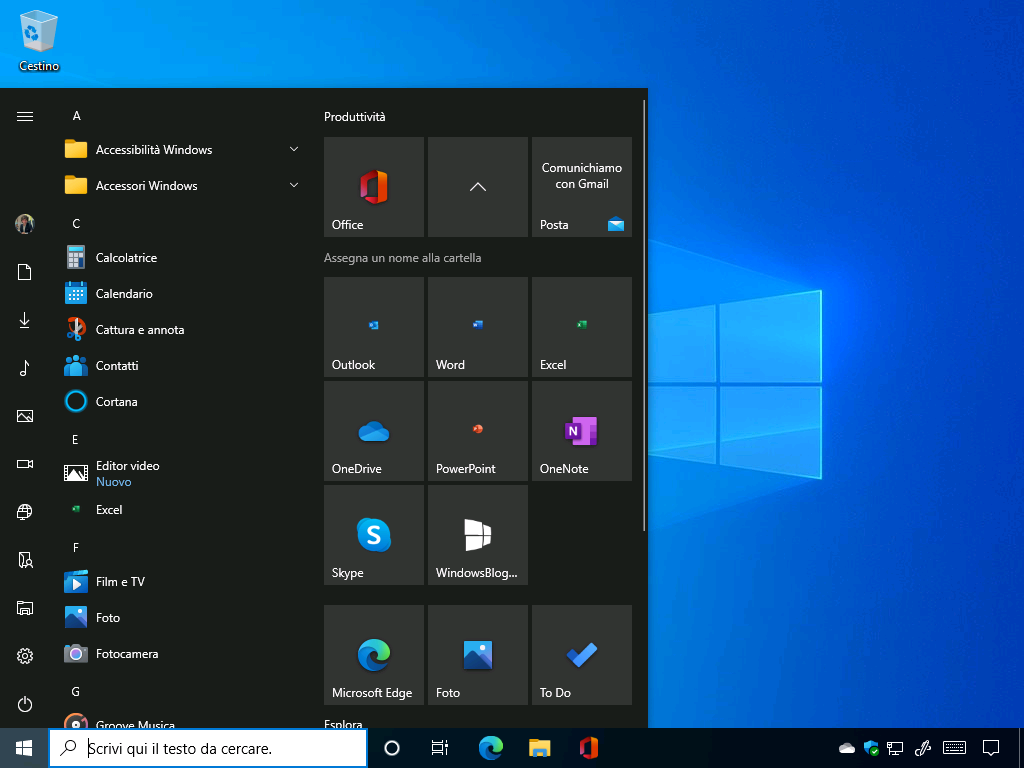Click the letter E group header
This screenshot has height=768, width=1024.
coord(75,440)
